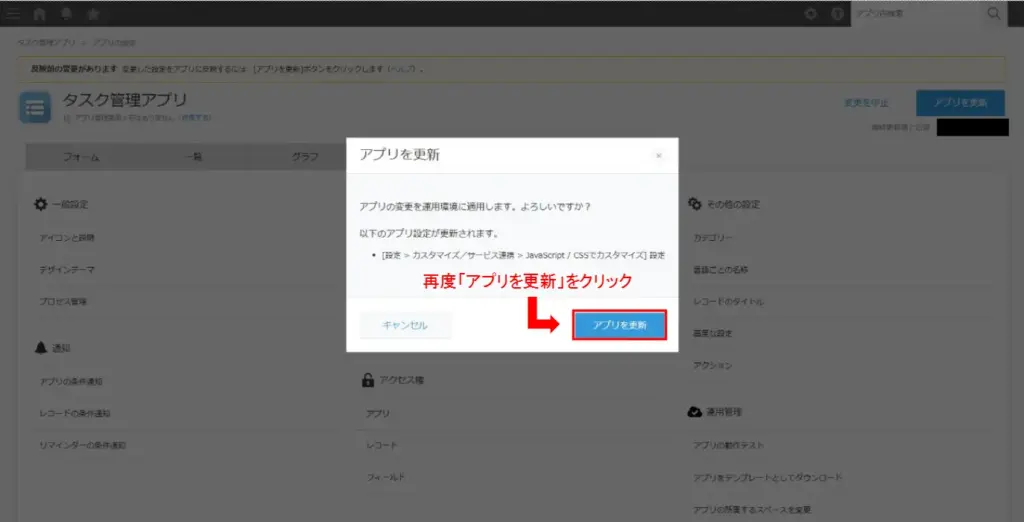Open the hamburger menu in the top bar
The width and height of the screenshot is (1024, 522).
point(12,14)
